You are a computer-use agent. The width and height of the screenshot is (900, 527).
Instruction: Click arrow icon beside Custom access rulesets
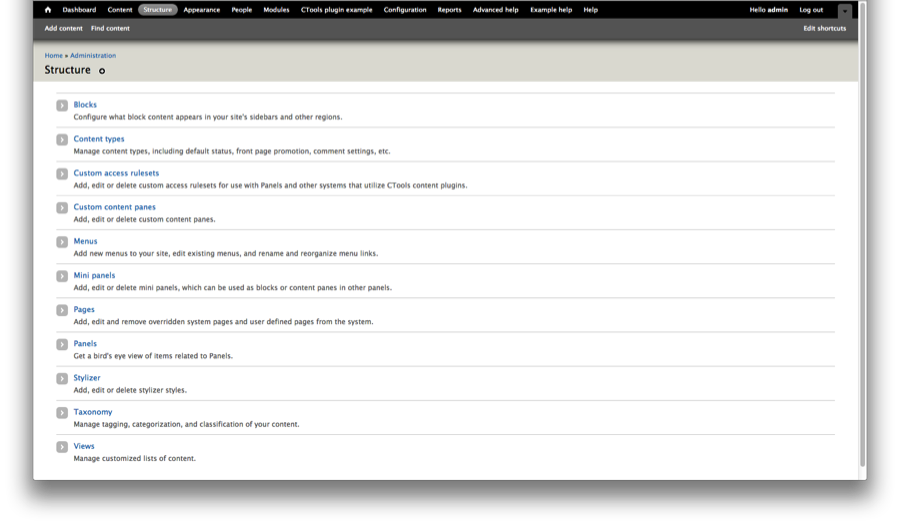[62, 174]
